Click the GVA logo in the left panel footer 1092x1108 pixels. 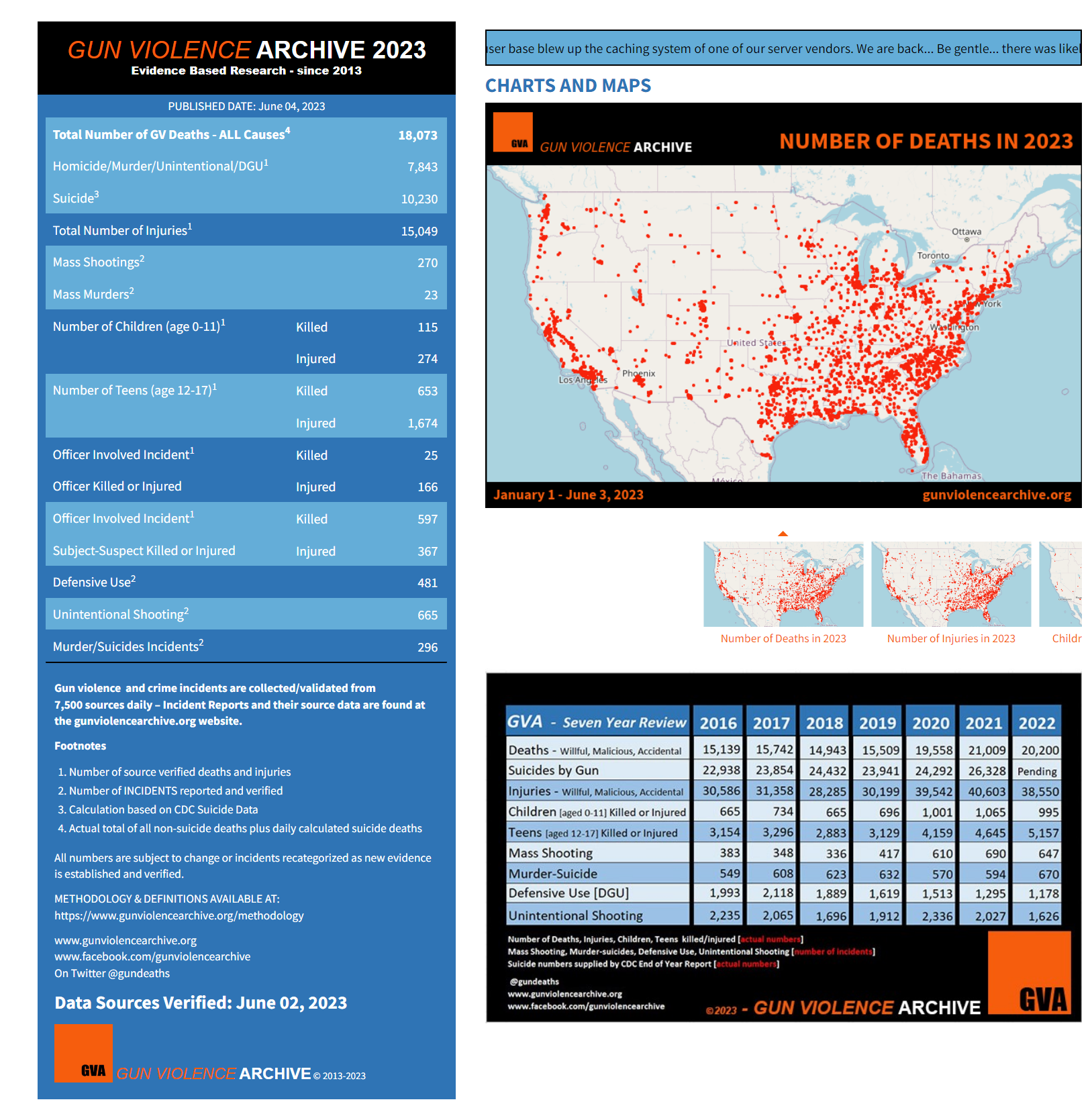click(83, 1053)
